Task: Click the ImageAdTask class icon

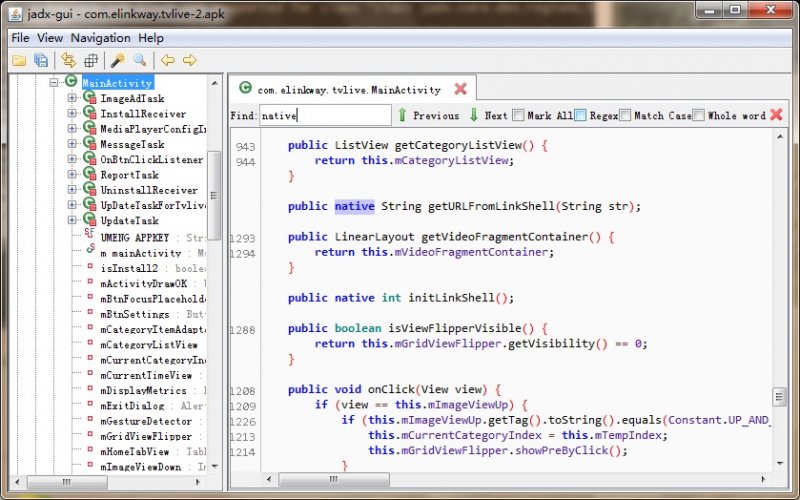Action: (90, 97)
